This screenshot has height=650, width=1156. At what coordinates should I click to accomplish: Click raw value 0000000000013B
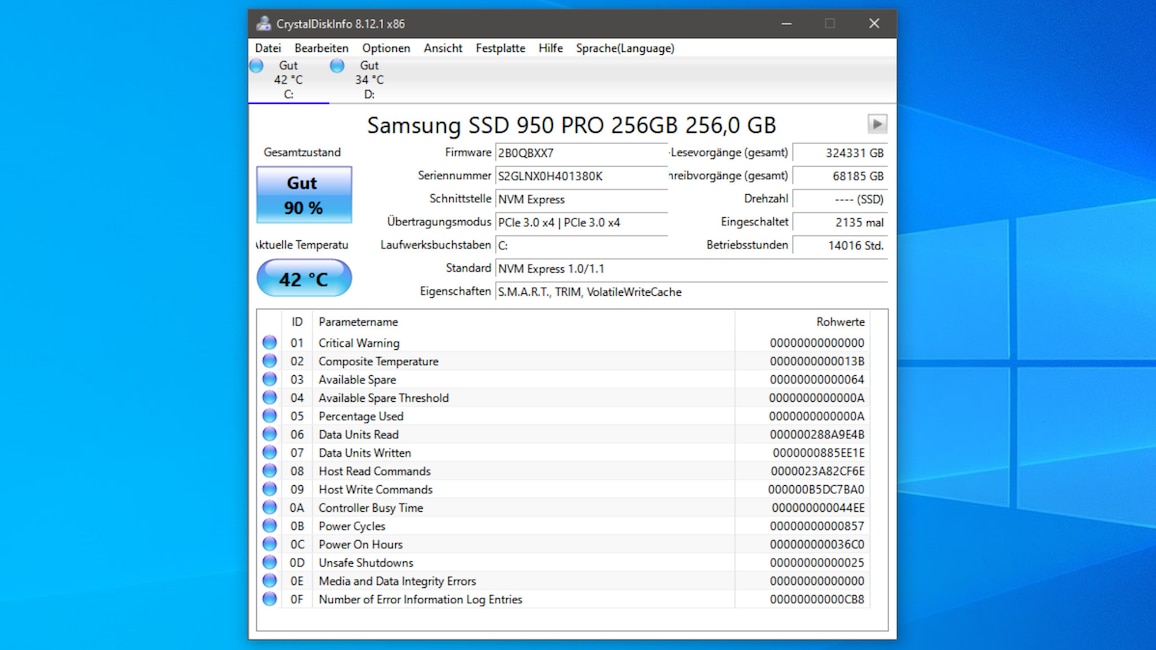(817, 361)
